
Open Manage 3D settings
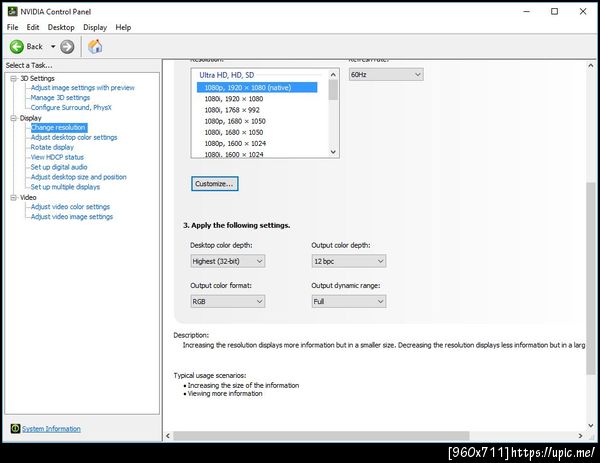(x=60, y=98)
